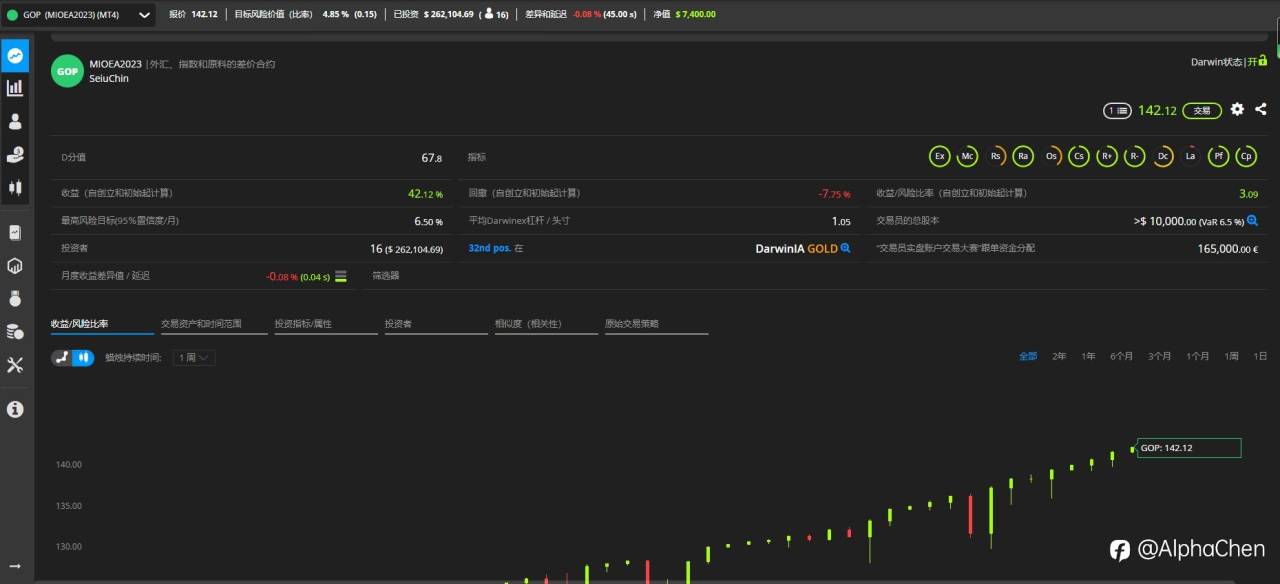Click the La attribute badge
The width and height of the screenshot is (1280, 584).
click(1190, 157)
